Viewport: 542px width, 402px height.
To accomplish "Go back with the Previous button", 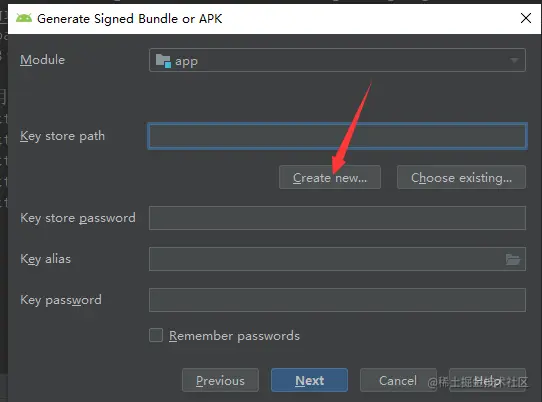I will [220, 380].
